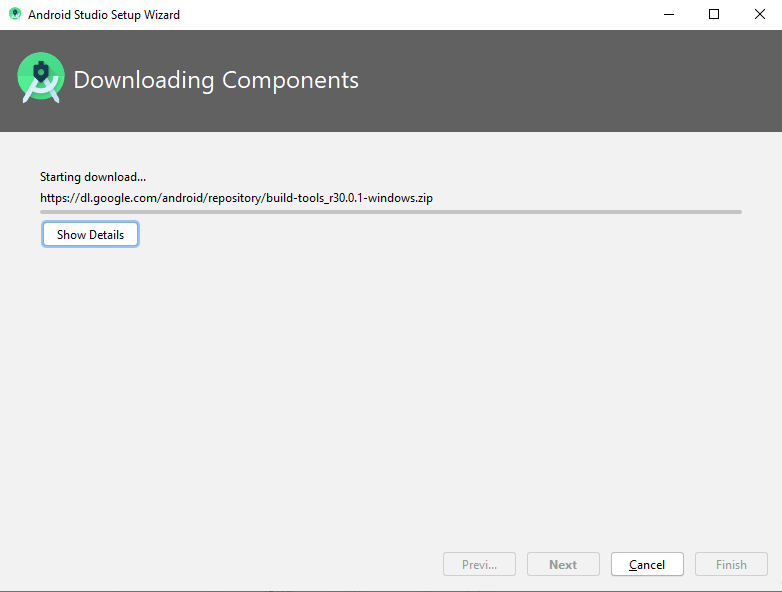
Task: Click the empty area left of Previous button
Action: pos(220,564)
